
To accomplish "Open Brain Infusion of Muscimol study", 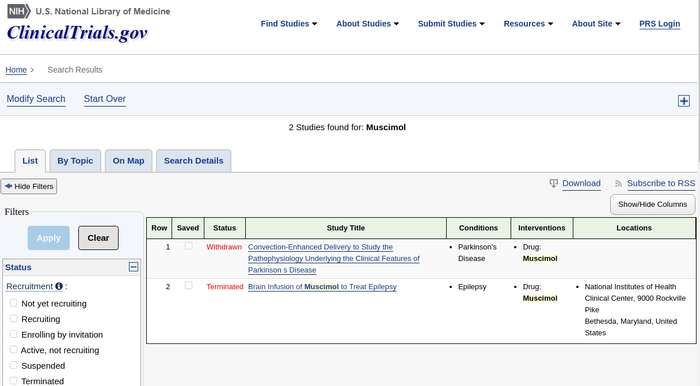I will click(322, 287).
